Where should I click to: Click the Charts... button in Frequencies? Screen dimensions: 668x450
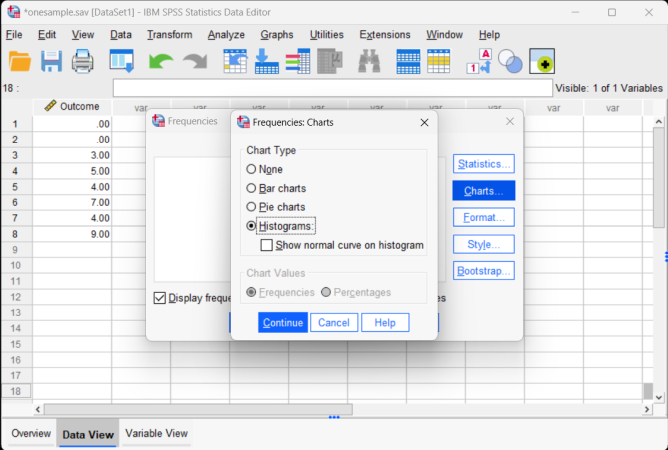coord(484,190)
